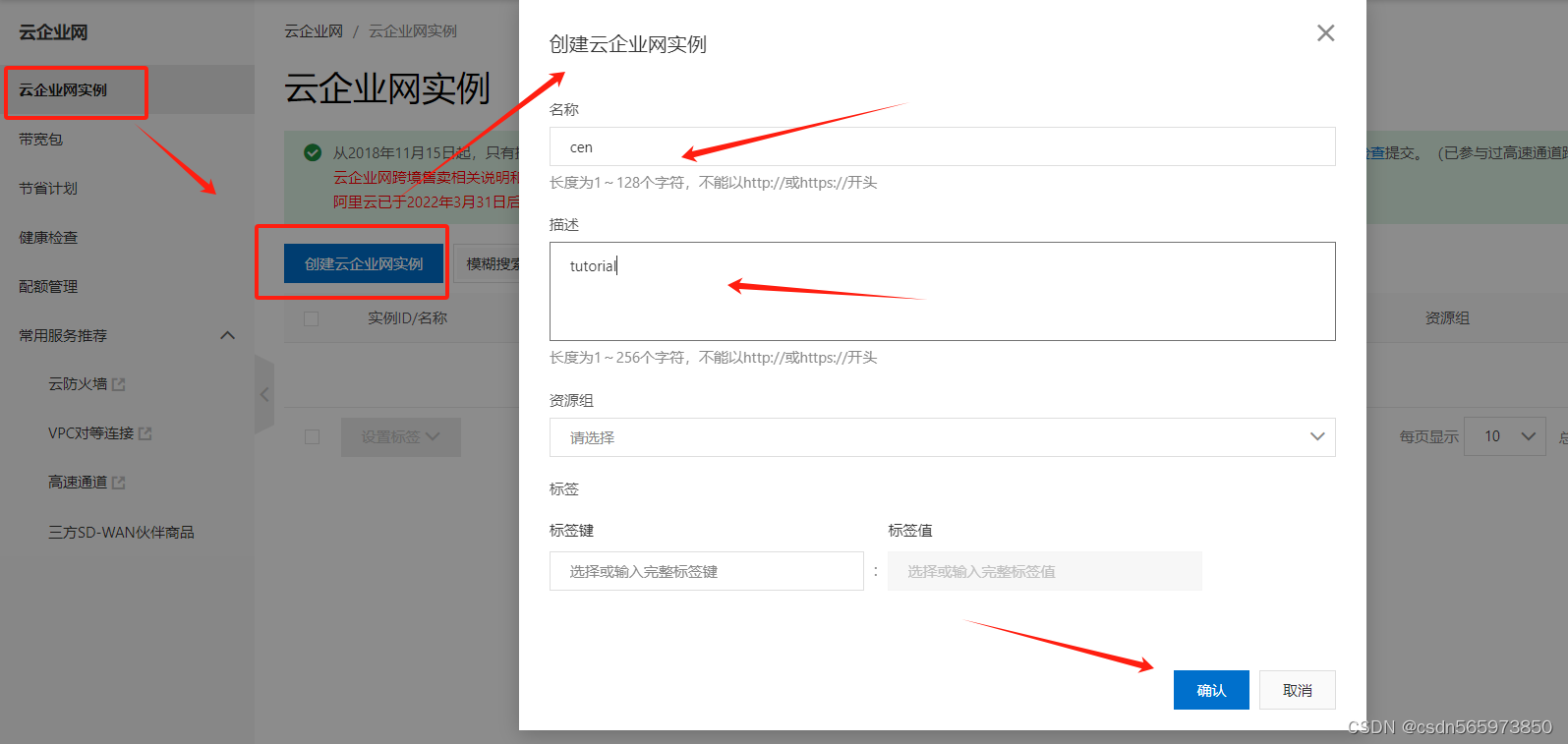Open the 高速通道 link
Viewport: 1568px width, 744px height.
pos(78,483)
